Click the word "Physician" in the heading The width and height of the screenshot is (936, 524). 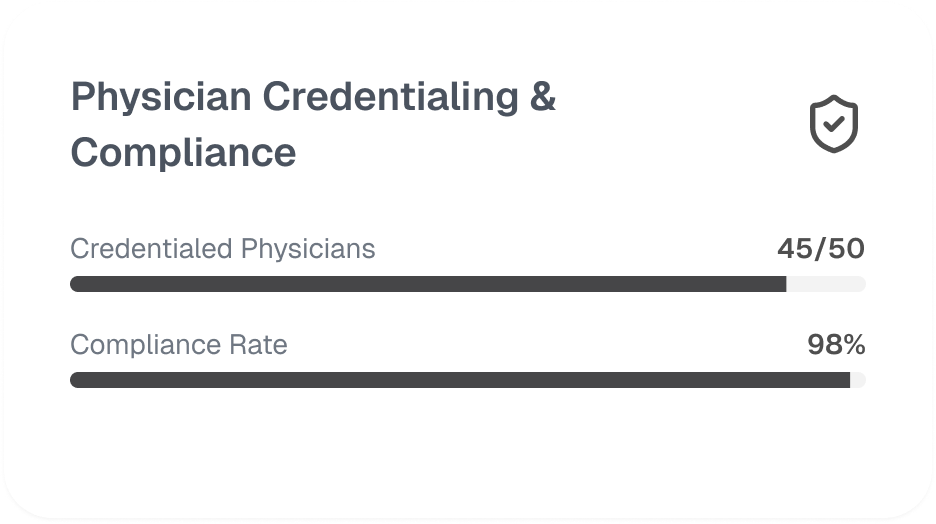tap(160, 97)
